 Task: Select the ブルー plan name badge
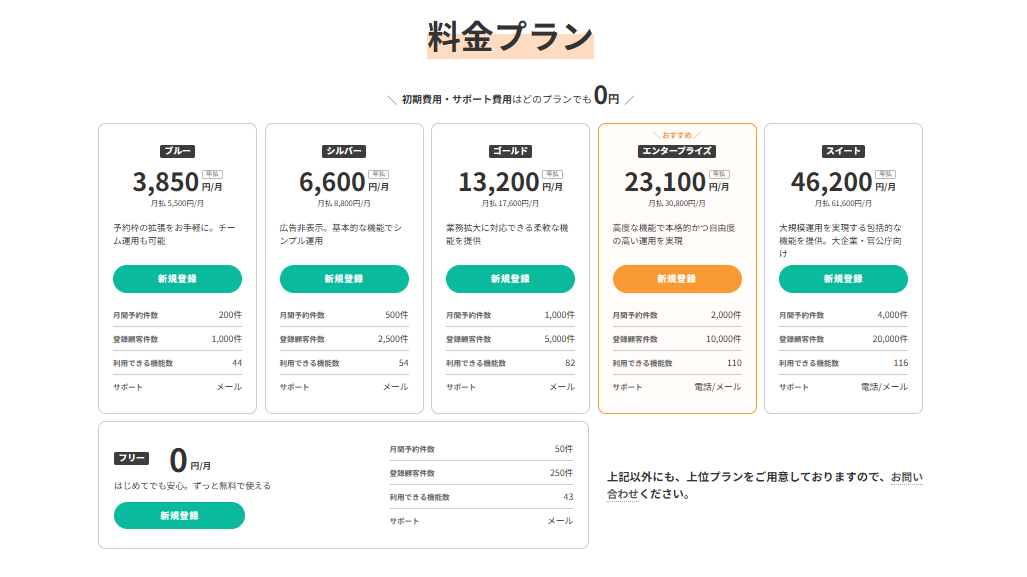[x=177, y=152]
